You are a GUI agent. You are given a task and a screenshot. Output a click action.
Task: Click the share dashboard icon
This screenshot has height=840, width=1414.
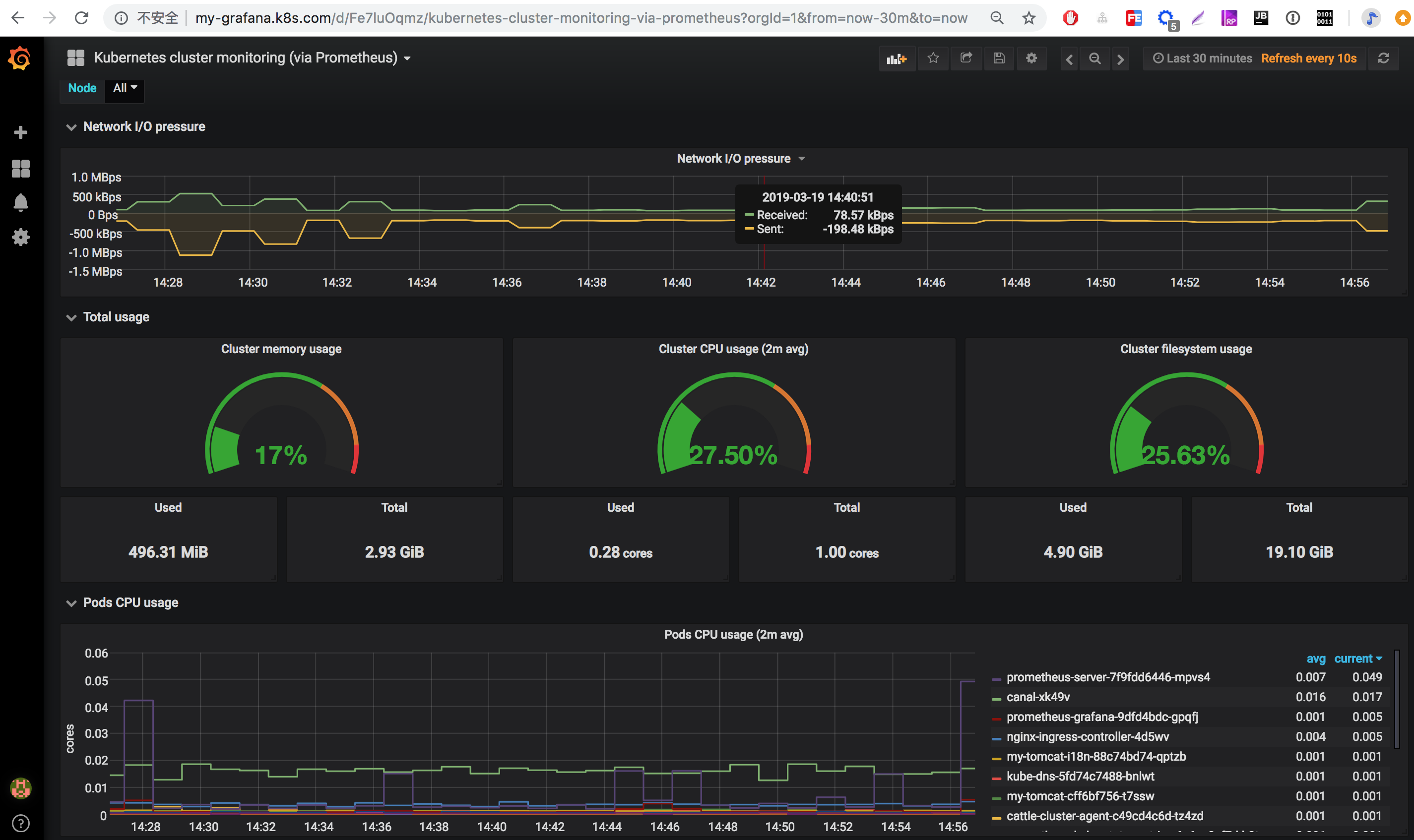pos(965,58)
